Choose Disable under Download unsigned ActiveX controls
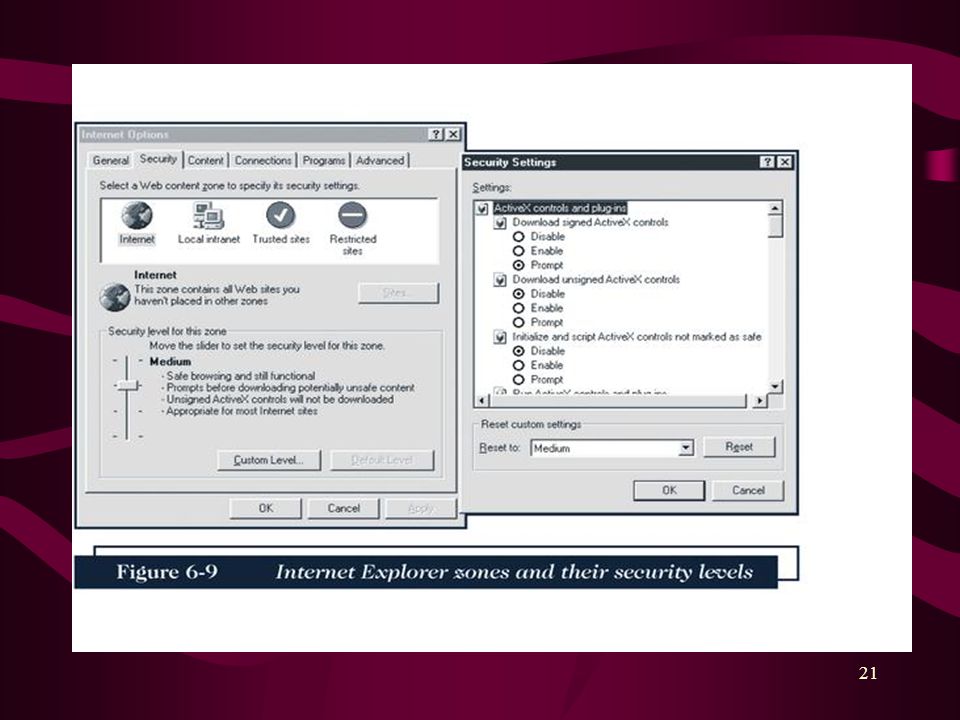This screenshot has height=720, width=960. 519,294
